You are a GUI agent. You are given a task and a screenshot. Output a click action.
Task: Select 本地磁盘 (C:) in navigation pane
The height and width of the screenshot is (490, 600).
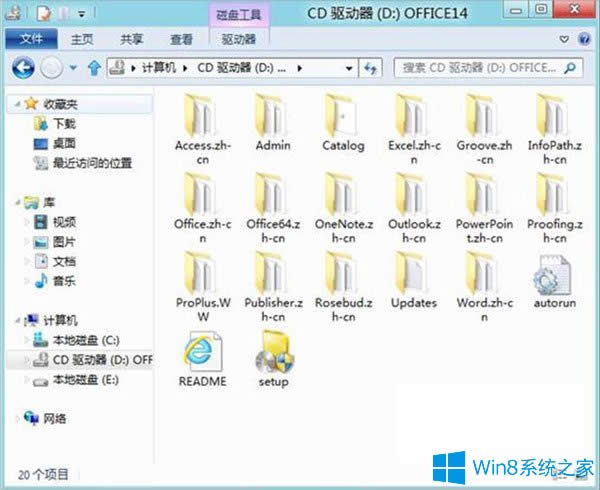point(85,340)
